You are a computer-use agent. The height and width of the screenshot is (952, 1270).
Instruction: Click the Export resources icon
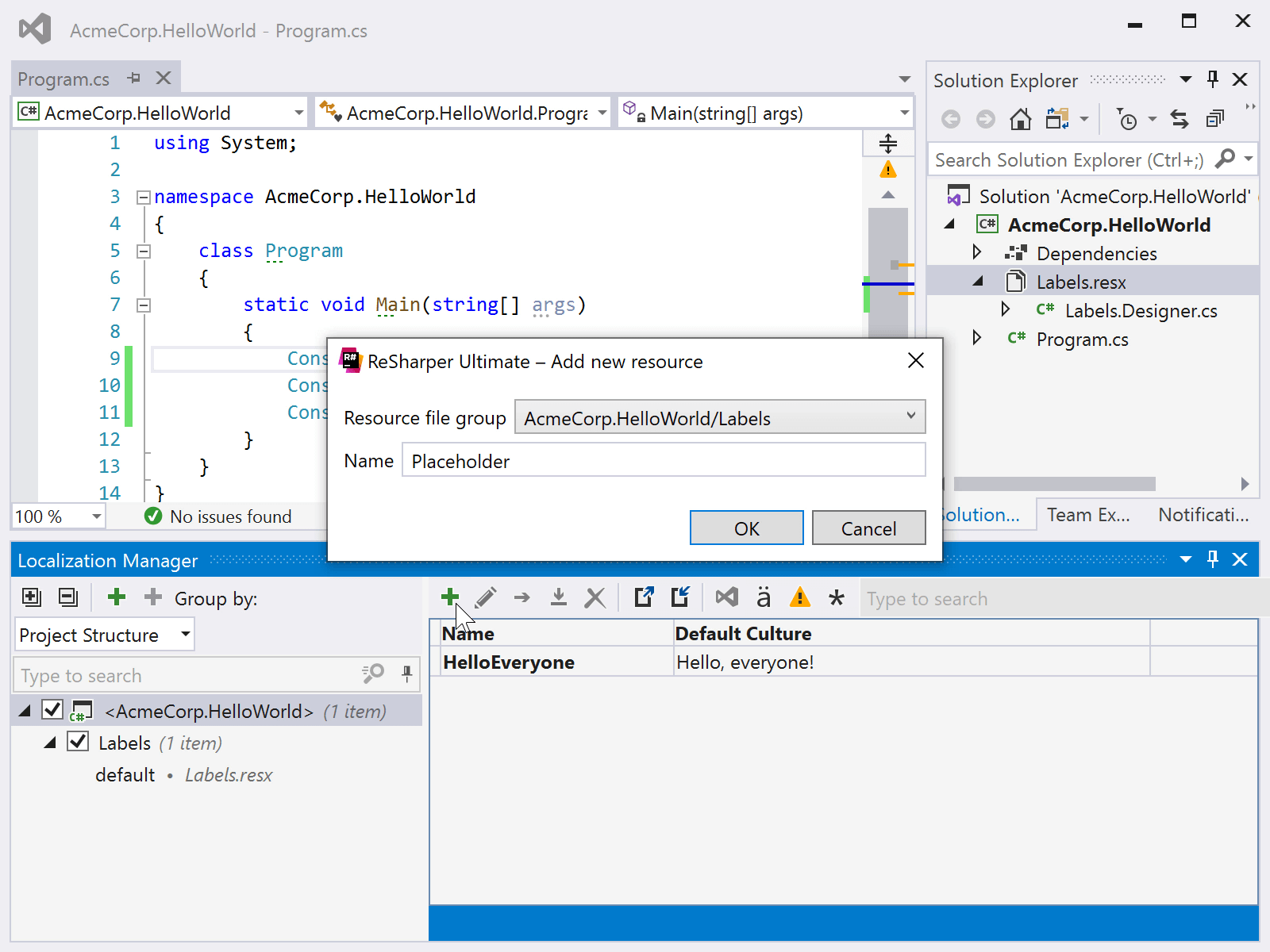click(x=644, y=597)
